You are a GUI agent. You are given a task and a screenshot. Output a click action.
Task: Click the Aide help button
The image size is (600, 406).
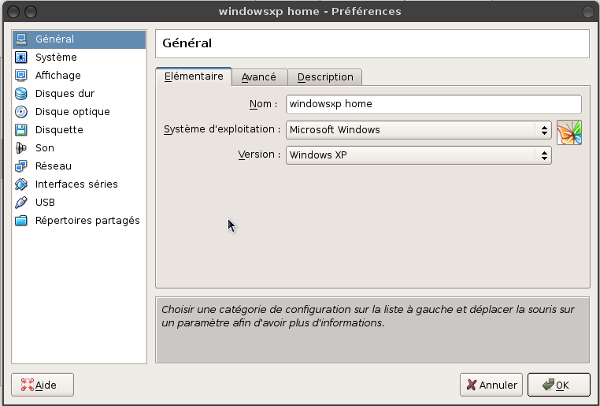[38, 384]
